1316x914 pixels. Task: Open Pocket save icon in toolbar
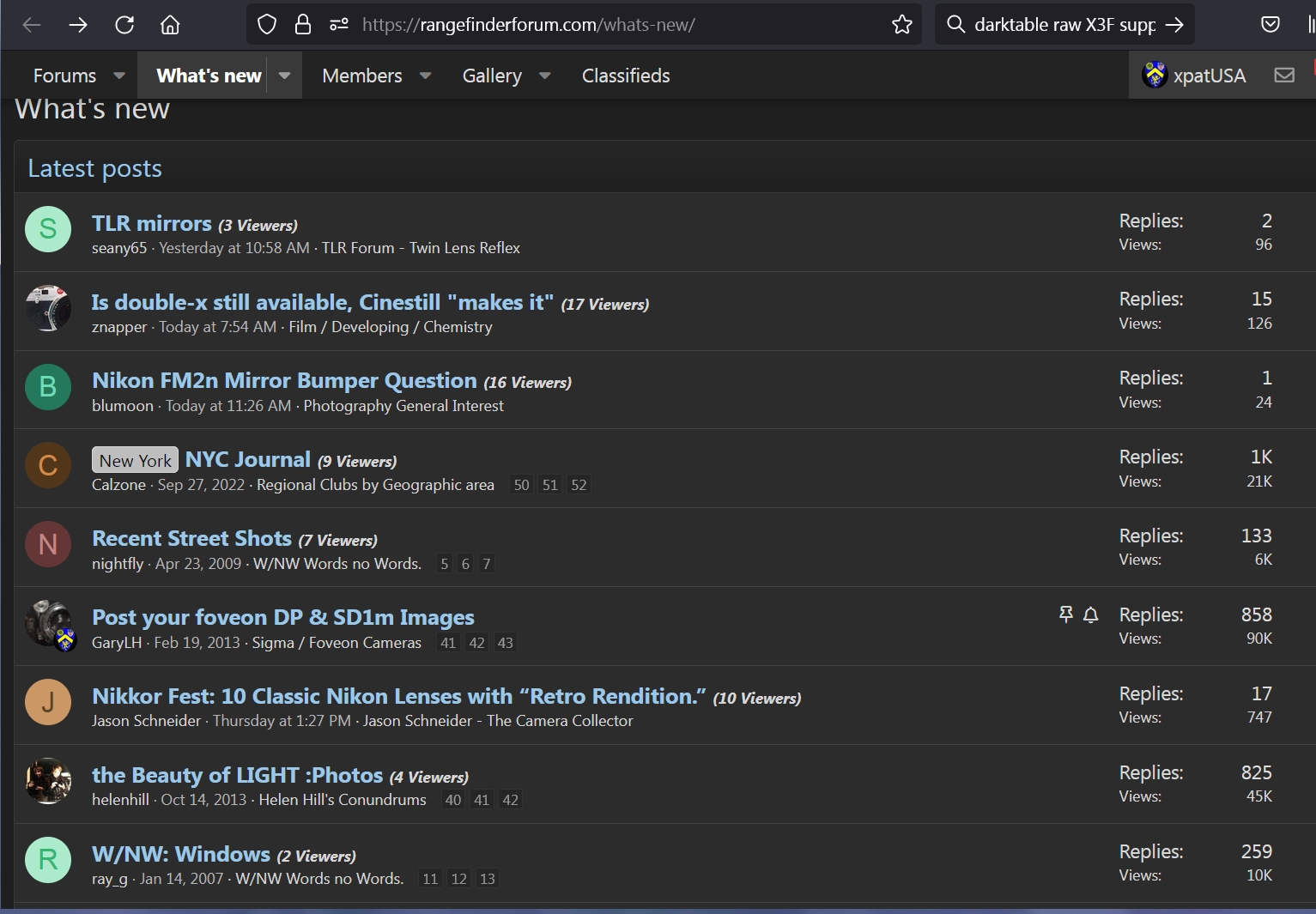[1271, 25]
